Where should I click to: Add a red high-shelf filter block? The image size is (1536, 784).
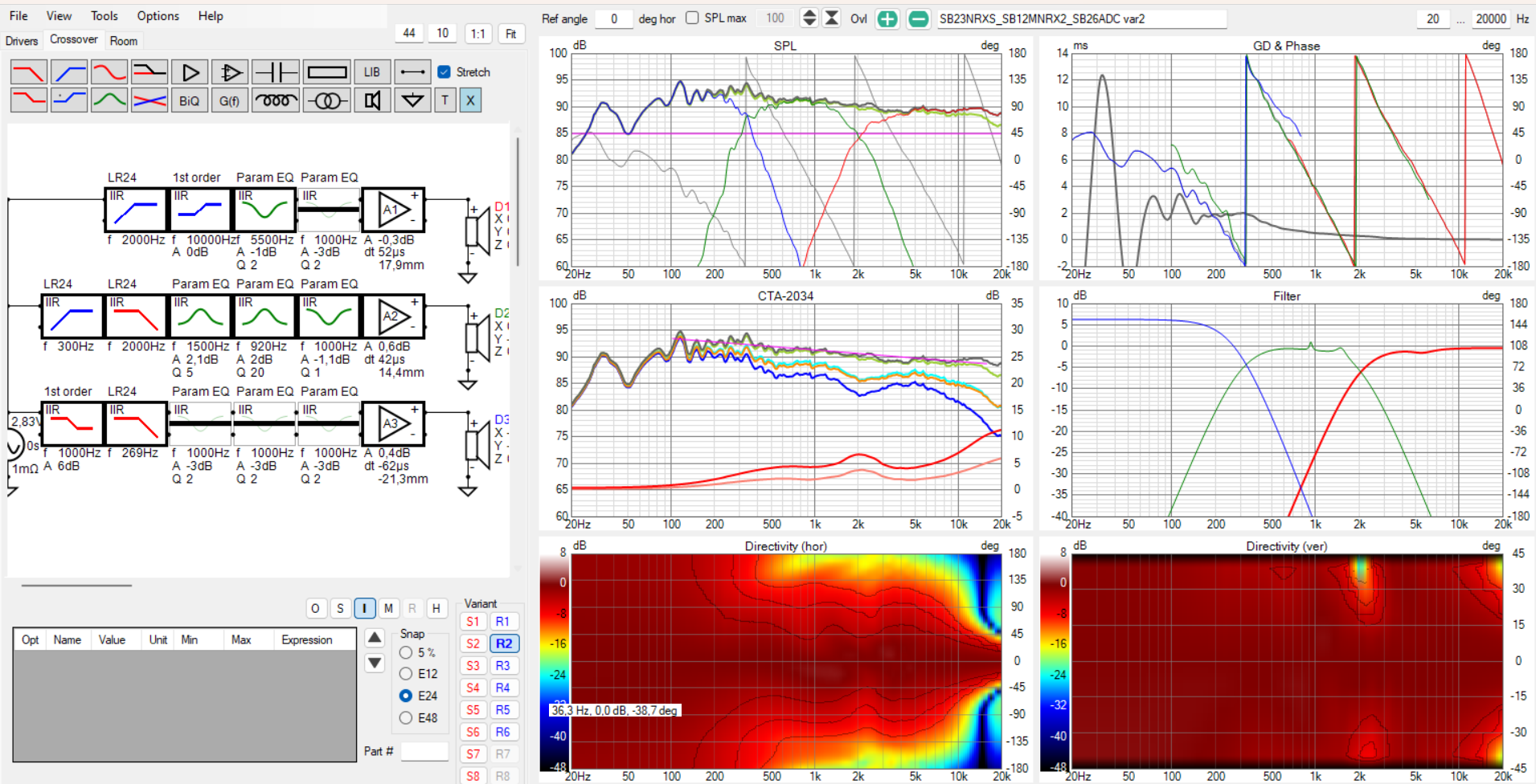point(29,100)
